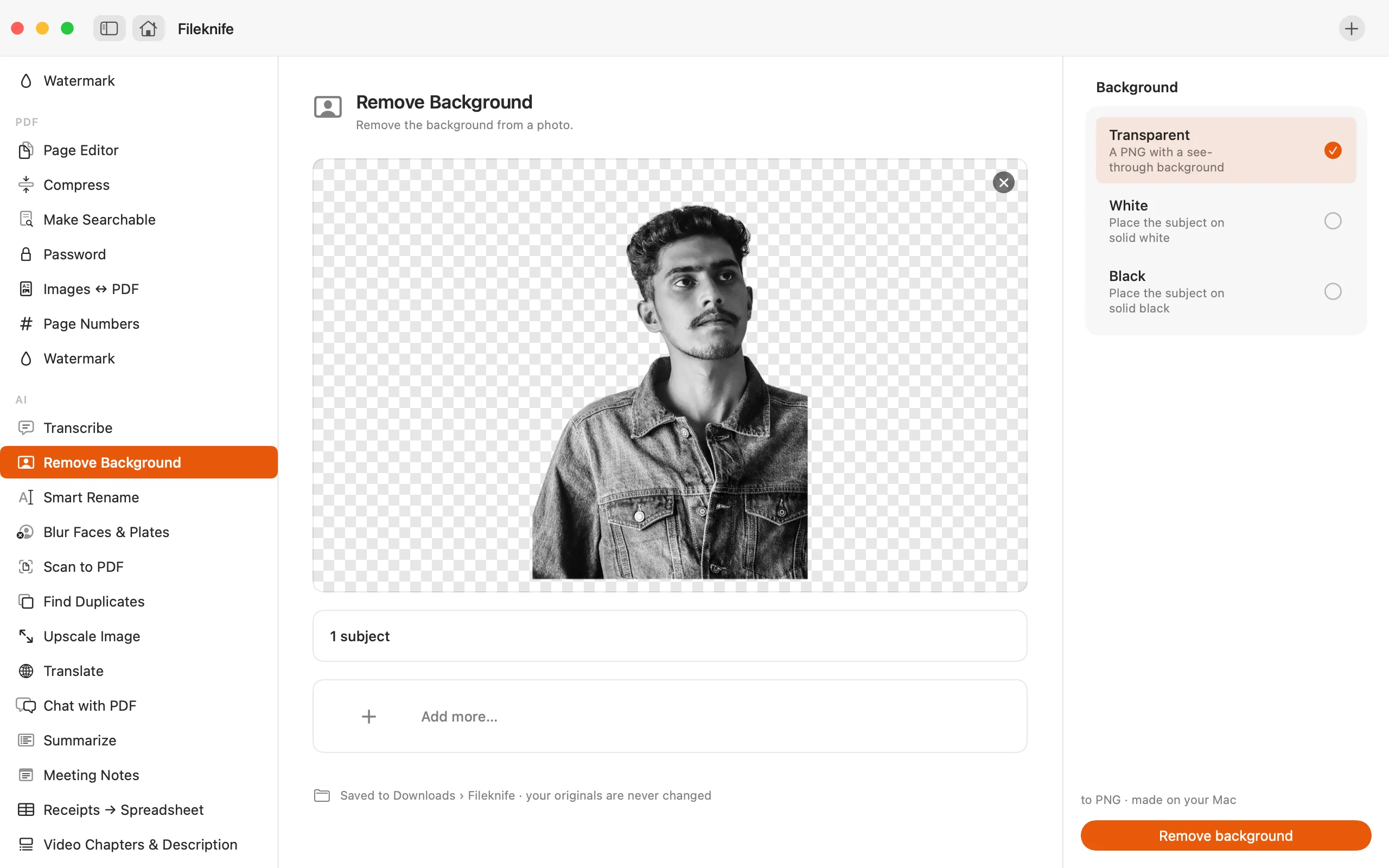Open Video Chapters & Description

tap(139, 844)
